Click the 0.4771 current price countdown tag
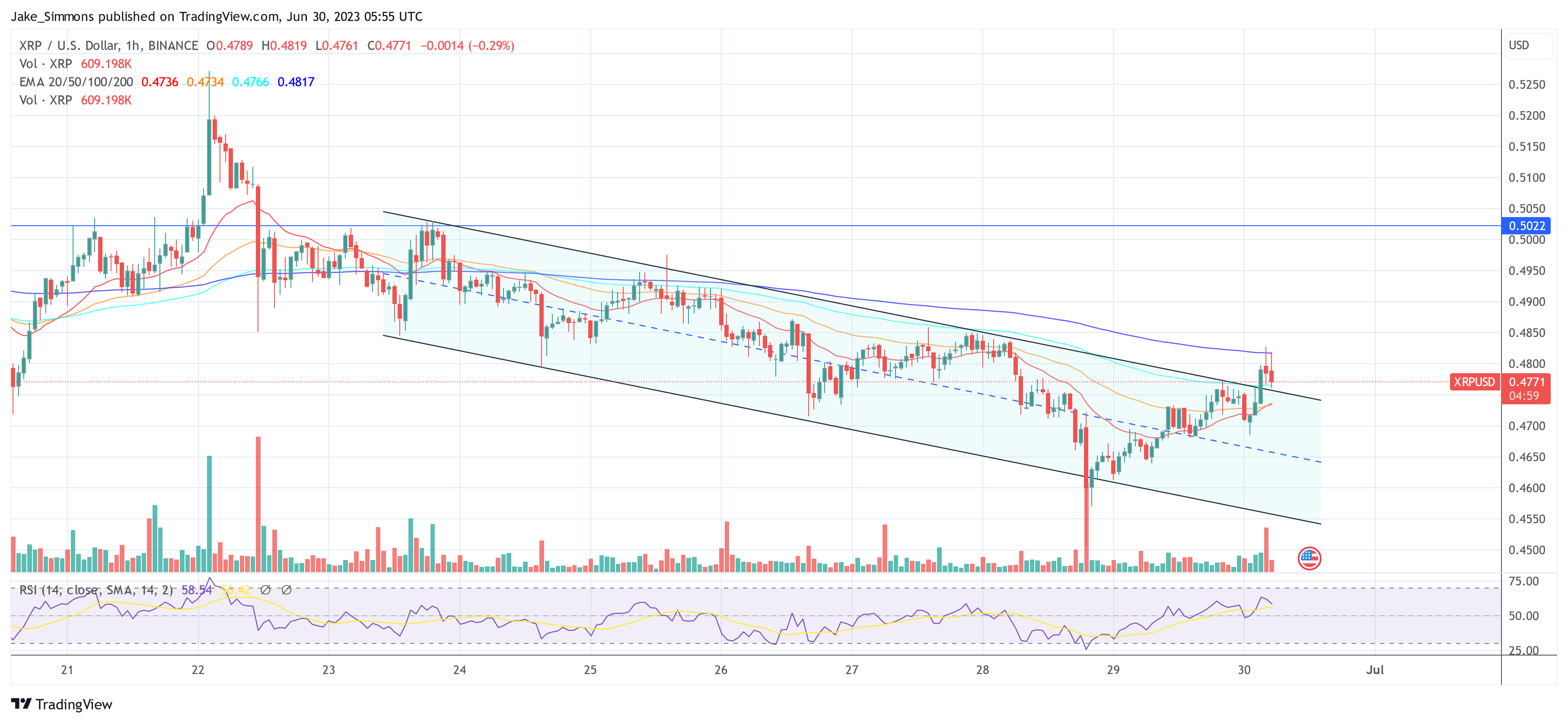Screen dimensions: 1568x723 click(x=1526, y=389)
